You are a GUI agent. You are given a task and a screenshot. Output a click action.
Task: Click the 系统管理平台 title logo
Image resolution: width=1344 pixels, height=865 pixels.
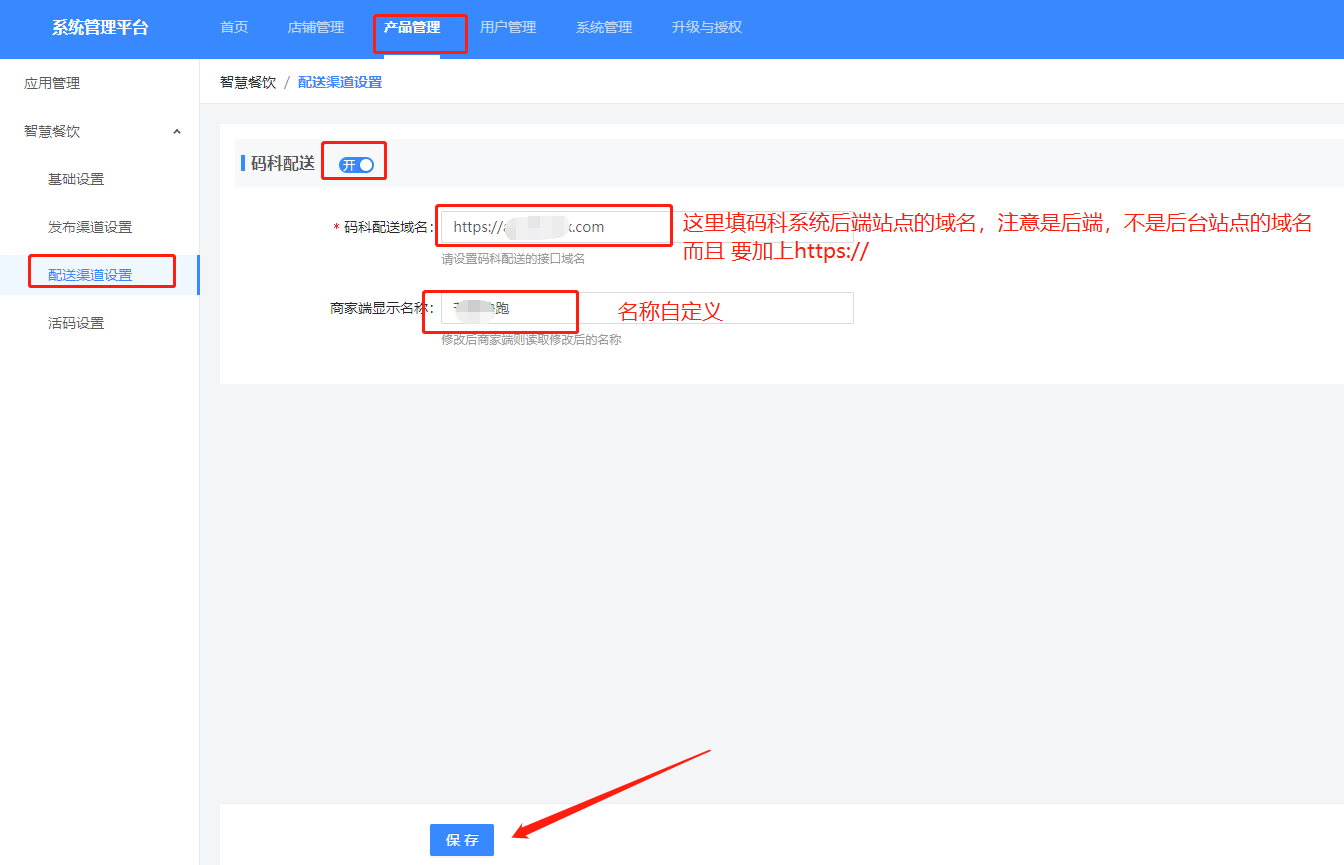point(100,28)
